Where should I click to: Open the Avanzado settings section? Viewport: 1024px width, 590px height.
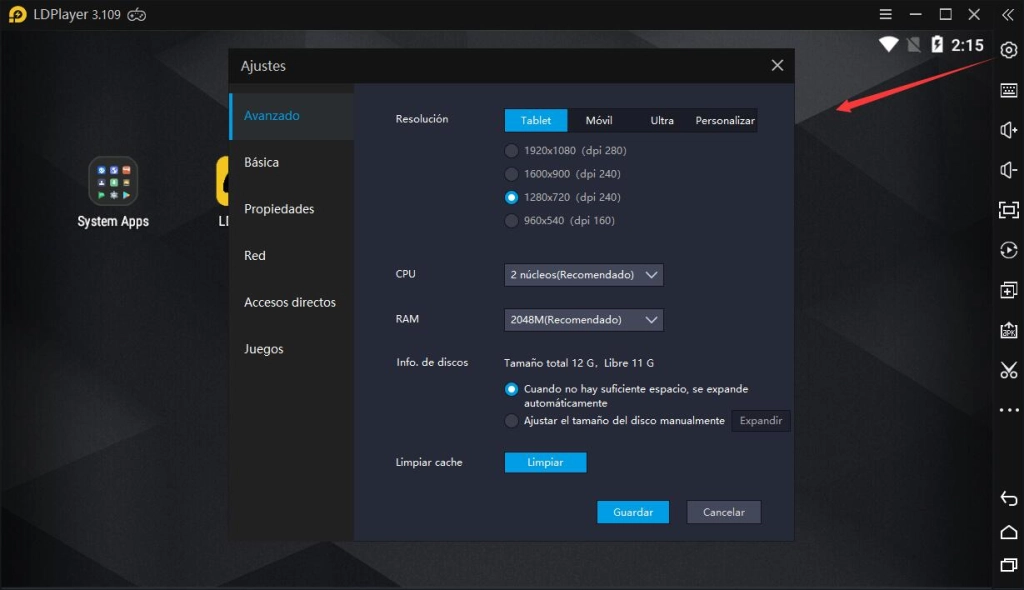click(x=292, y=116)
